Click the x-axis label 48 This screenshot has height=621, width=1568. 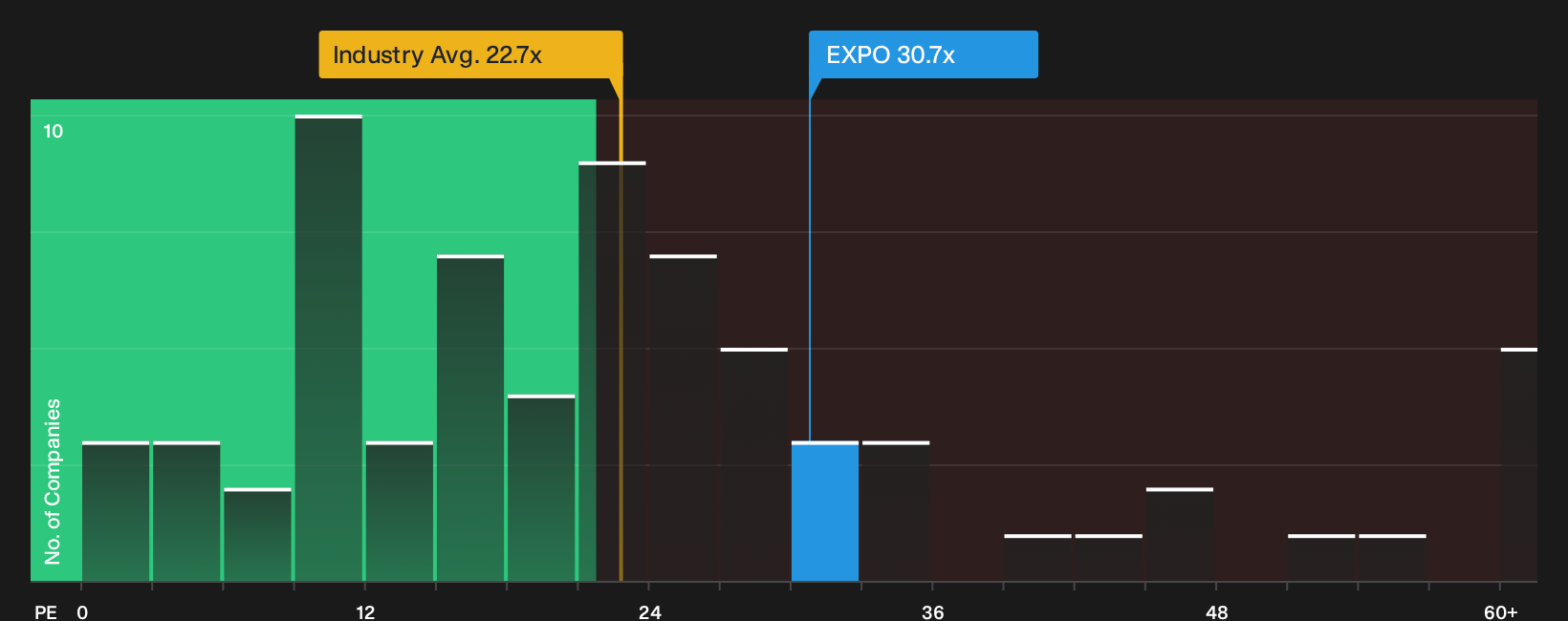(1217, 611)
